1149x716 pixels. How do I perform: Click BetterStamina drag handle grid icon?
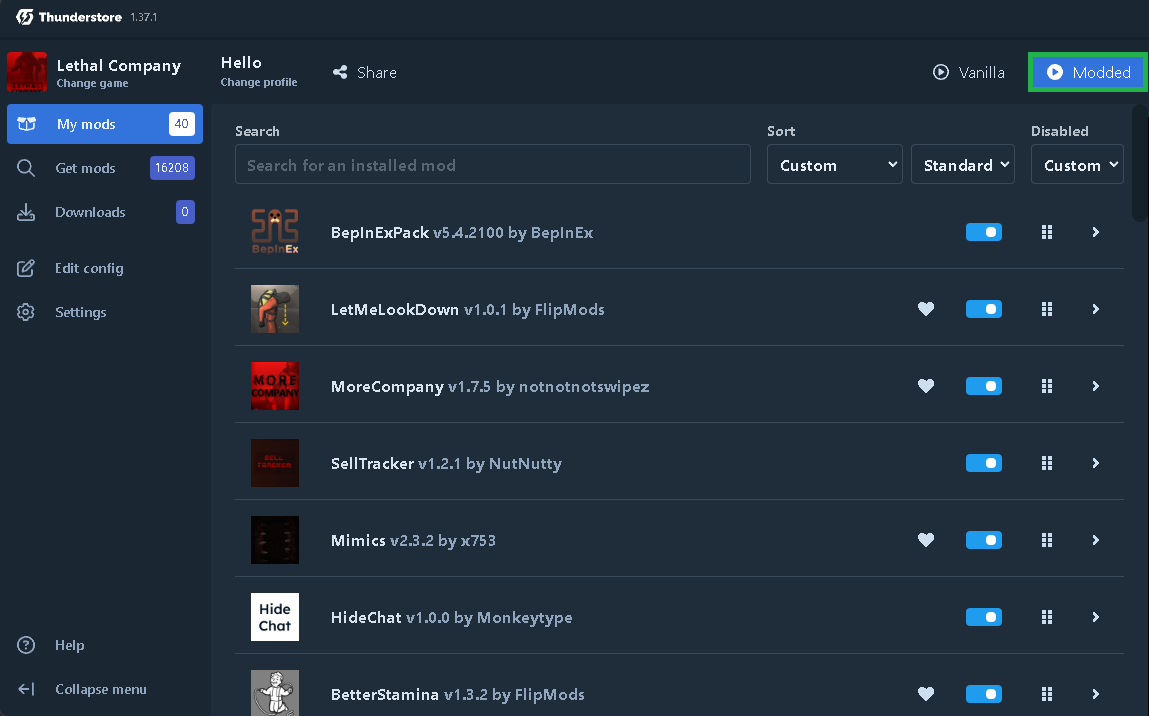point(1046,694)
